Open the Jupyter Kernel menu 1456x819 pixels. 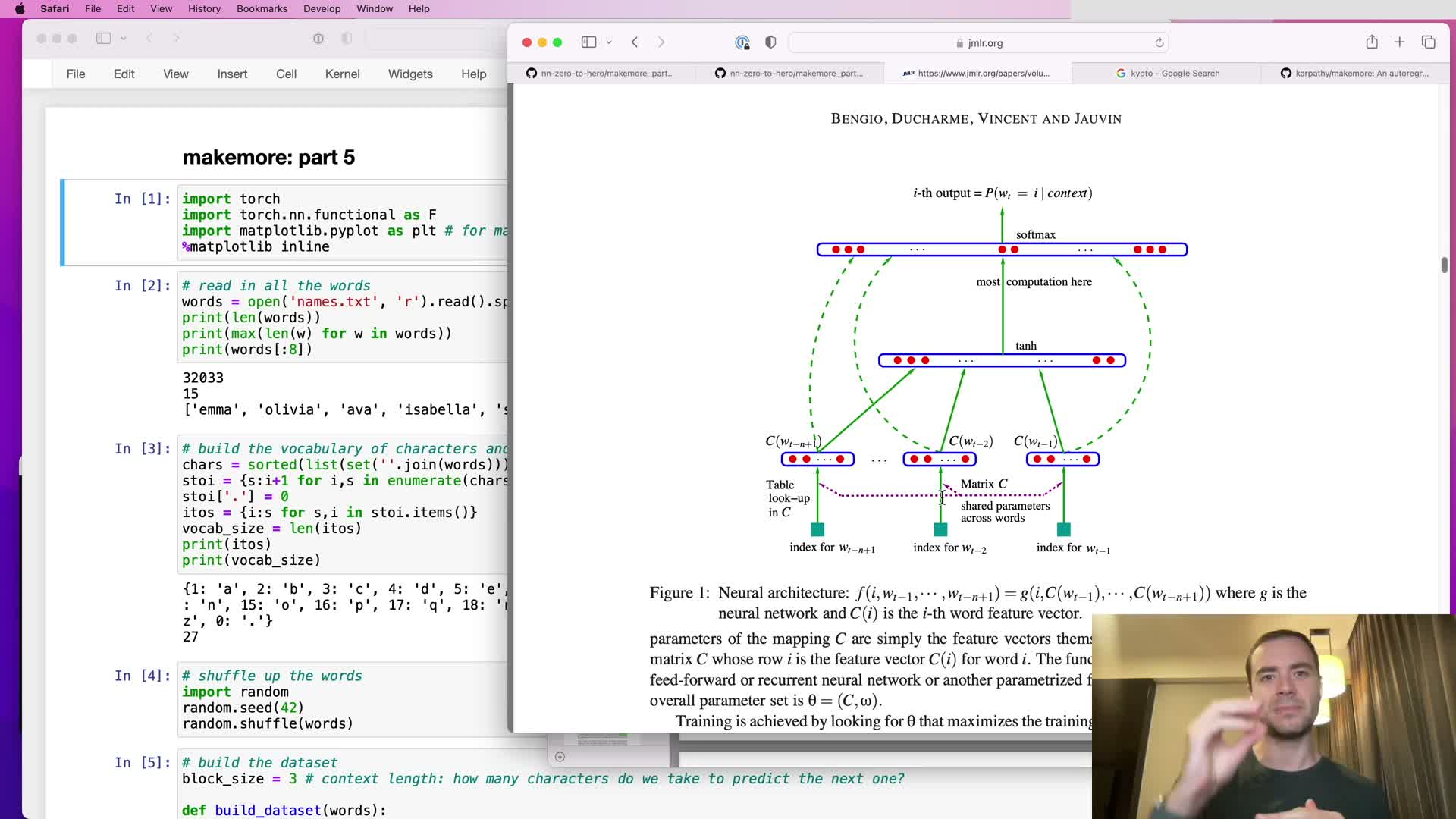pos(342,74)
